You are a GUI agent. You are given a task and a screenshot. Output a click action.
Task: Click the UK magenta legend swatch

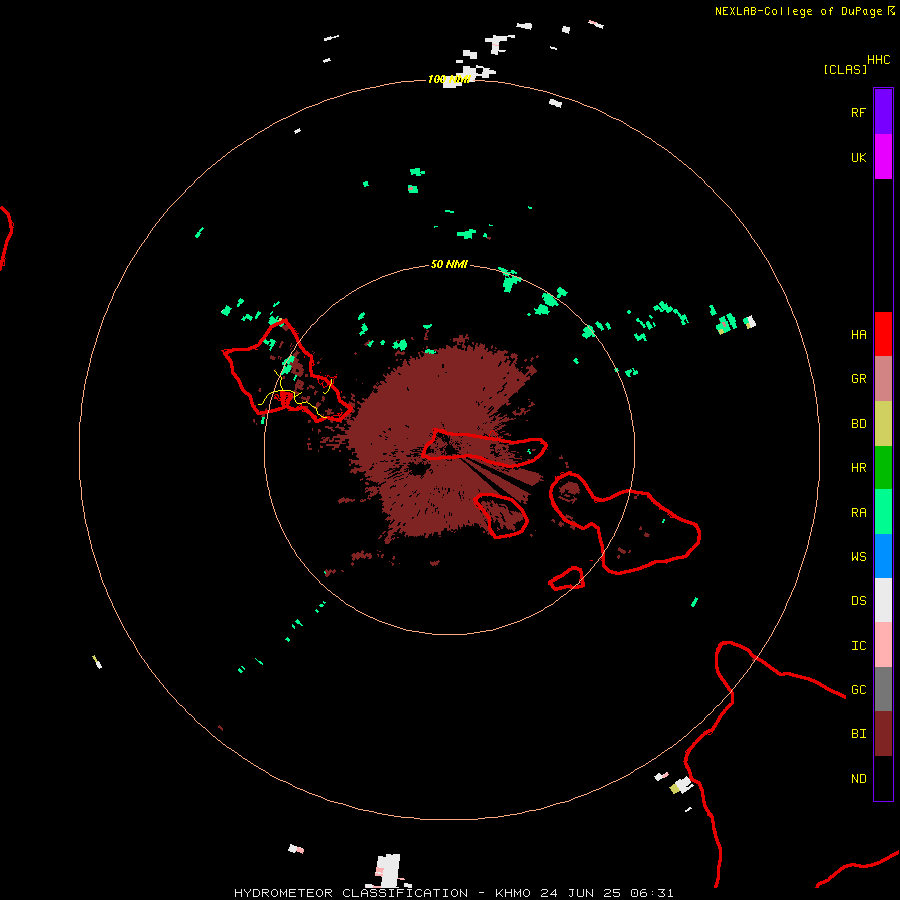[x=883, y=157]
